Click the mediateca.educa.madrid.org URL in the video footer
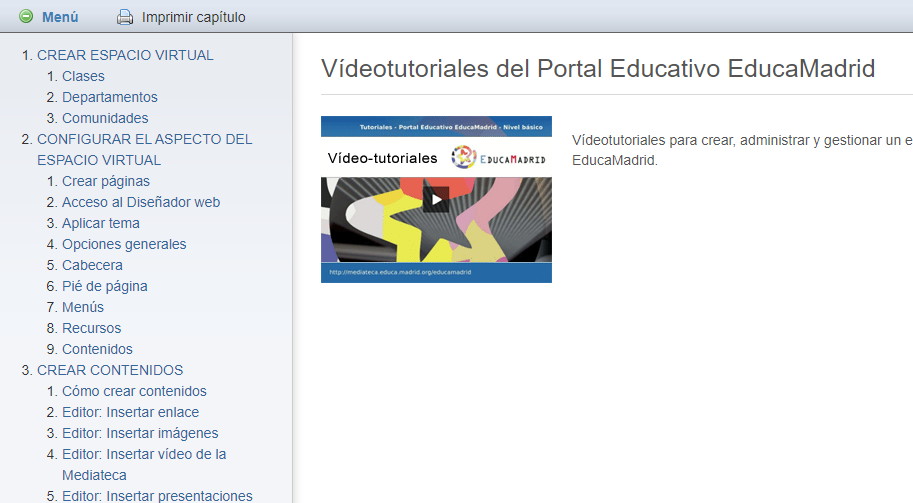913x503 pixels. (400, 272)
